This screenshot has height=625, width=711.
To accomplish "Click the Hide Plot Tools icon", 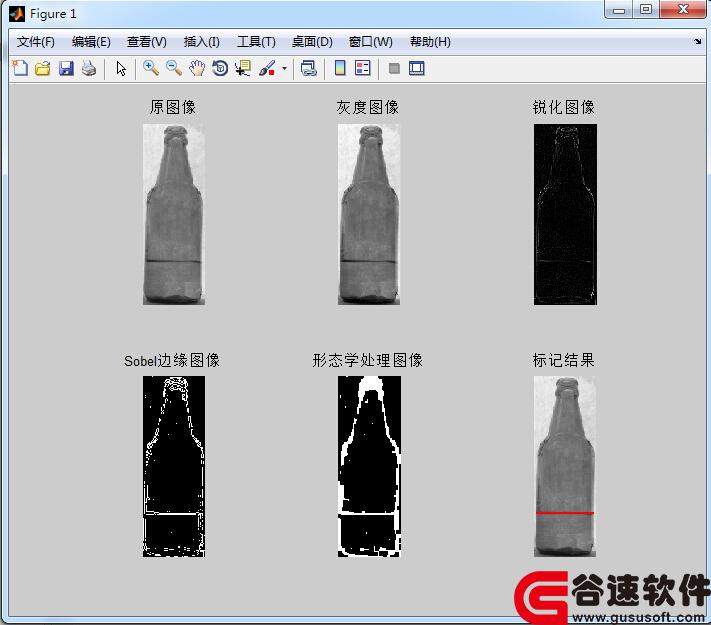I will click(x=394, y=68).
